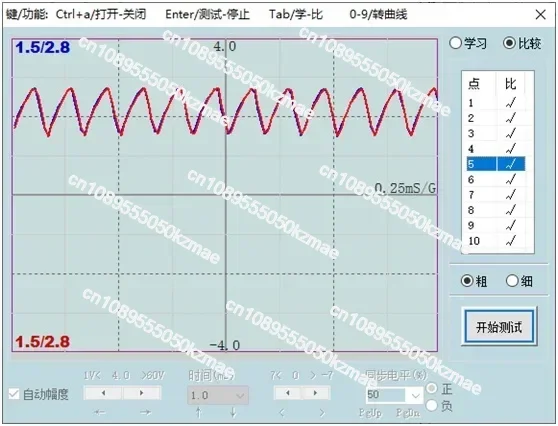This screenshot has height=426, width=558.
Task: Click right arrow of the voltage amplitude scroller
Action: [141, 393]
